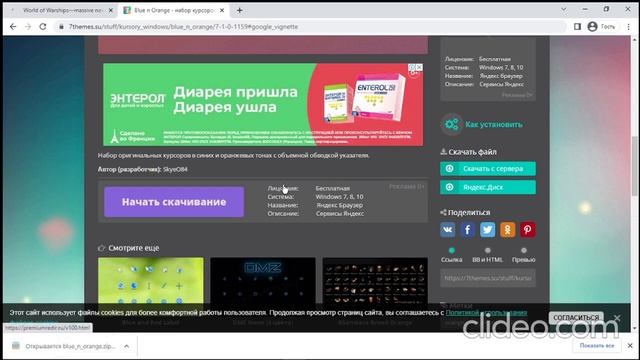Close the Enterol ad banner
The height and width of the screenshot is (360, 640).
419,67
